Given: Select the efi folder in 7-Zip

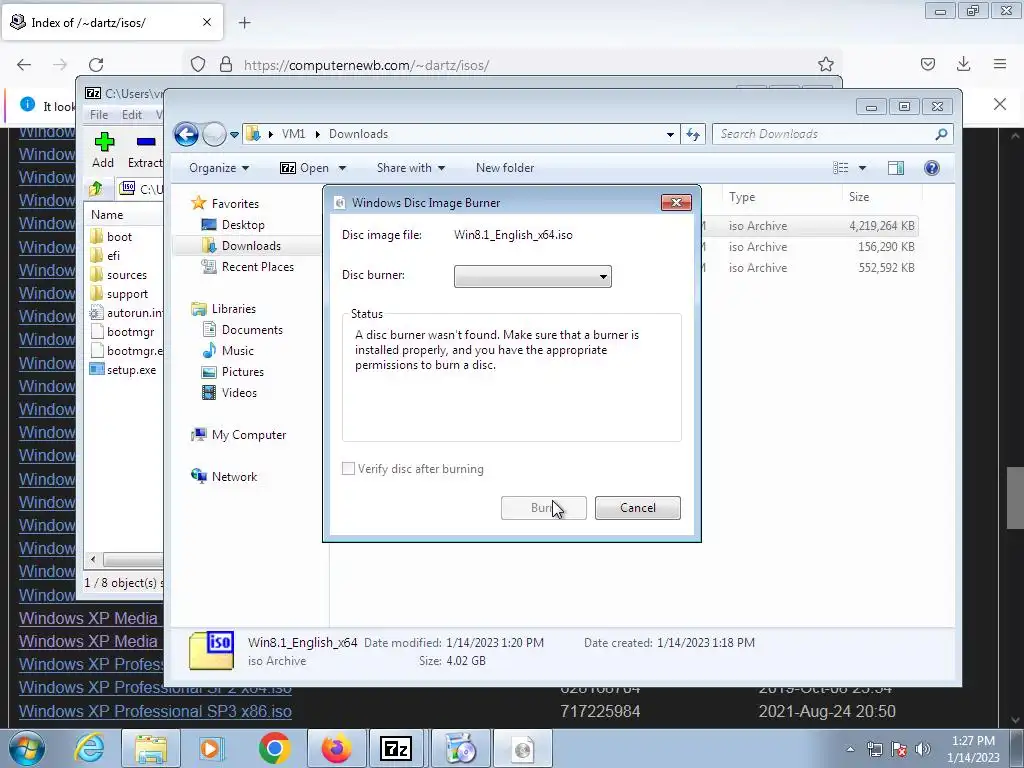Looking at the screenshot, I should 105,255.
